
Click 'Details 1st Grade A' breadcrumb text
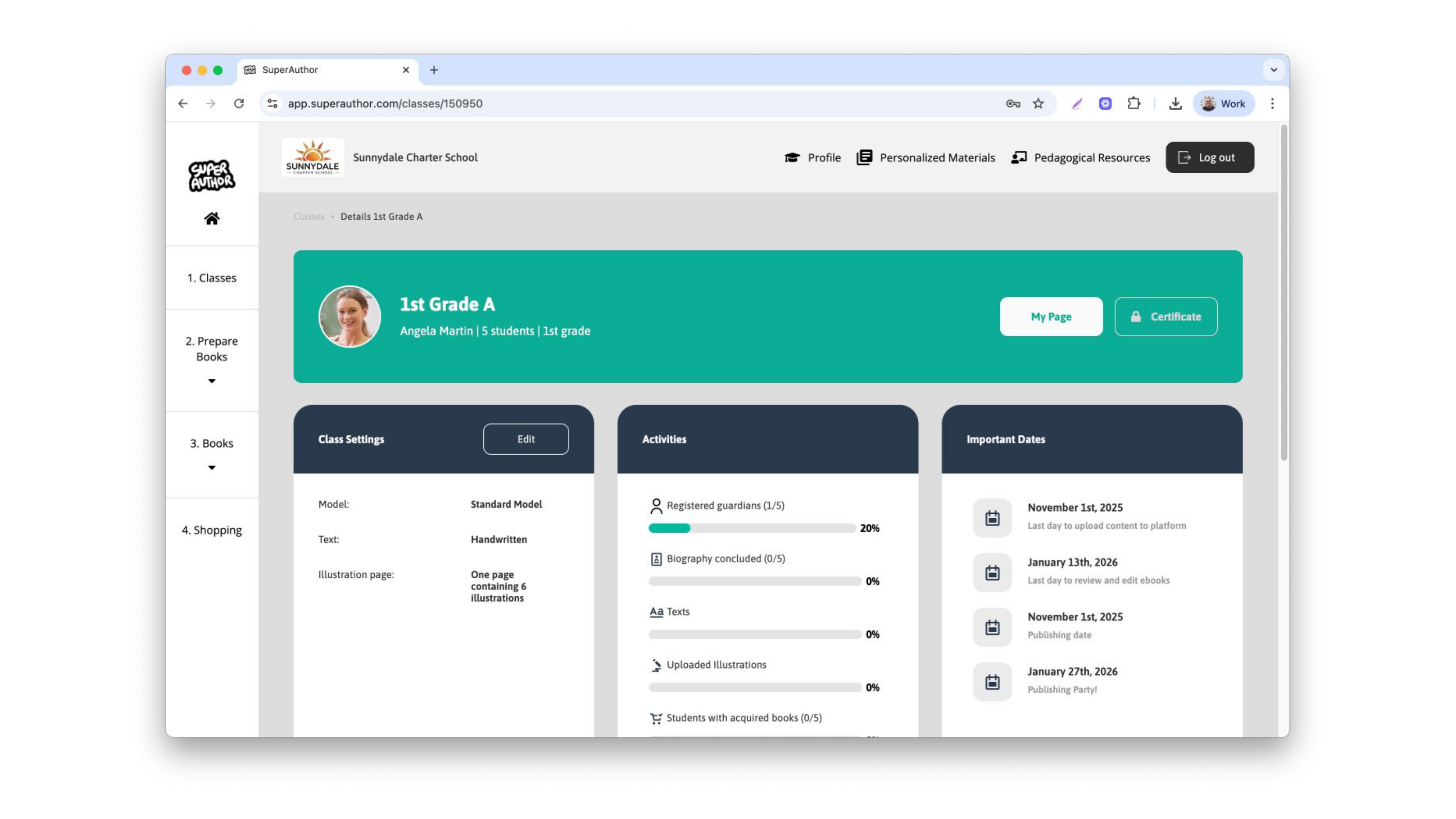click(381, 216)
